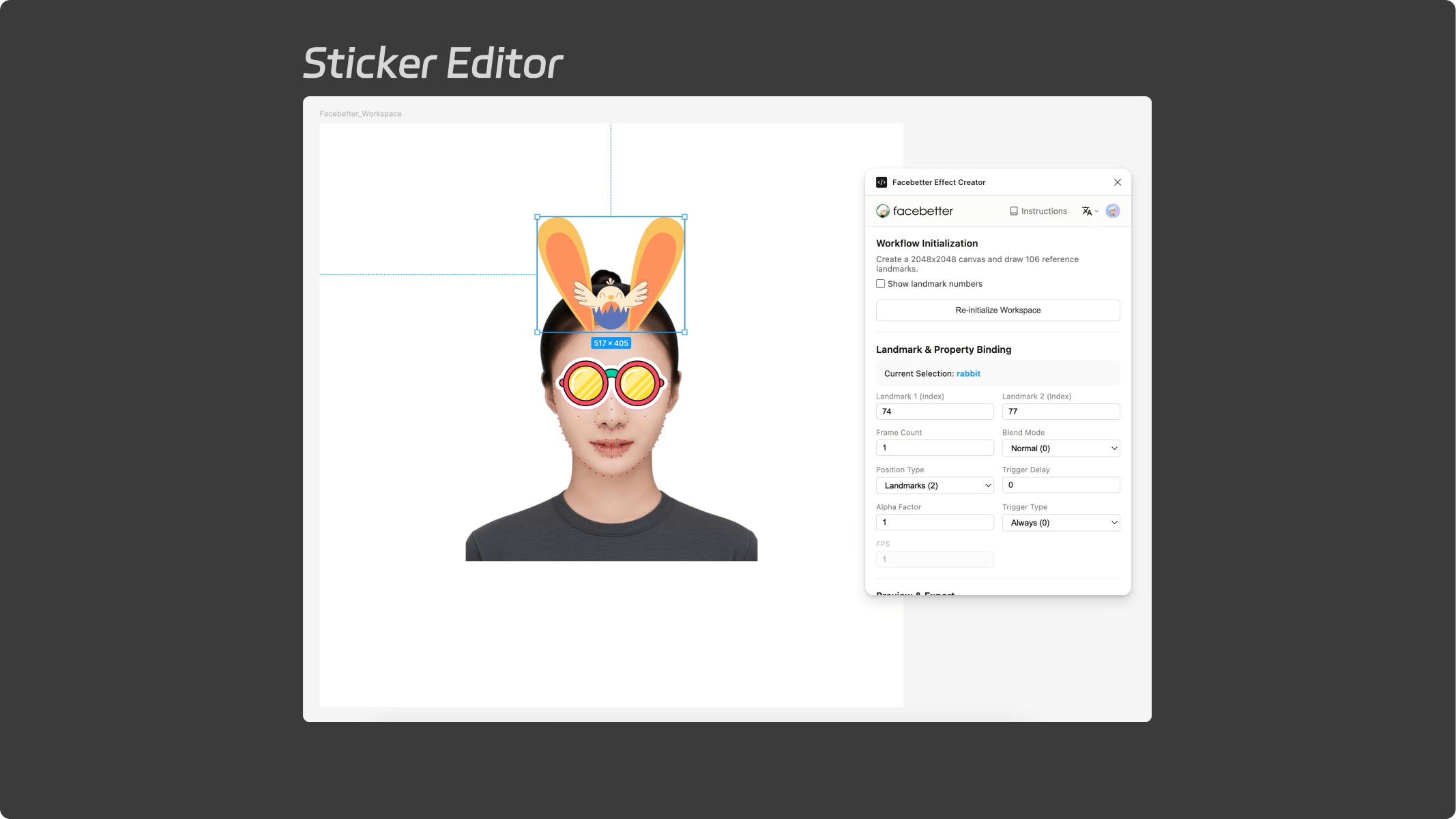Change the Trigger Type dropdown
1456x819 pixels.
click(x=1060, y=522)
